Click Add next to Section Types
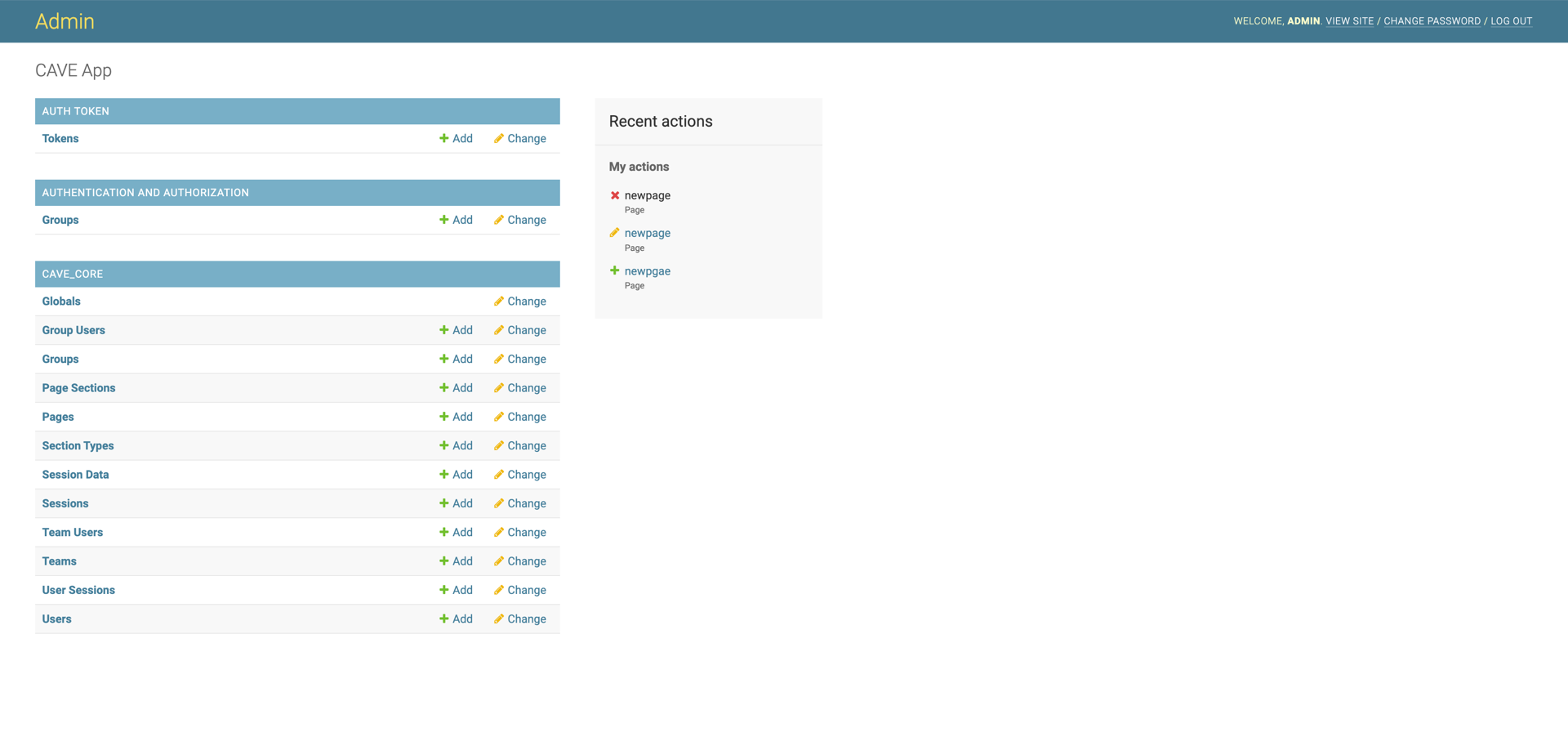This screenshot has width=1568, height=746. (x=462, y=445)
